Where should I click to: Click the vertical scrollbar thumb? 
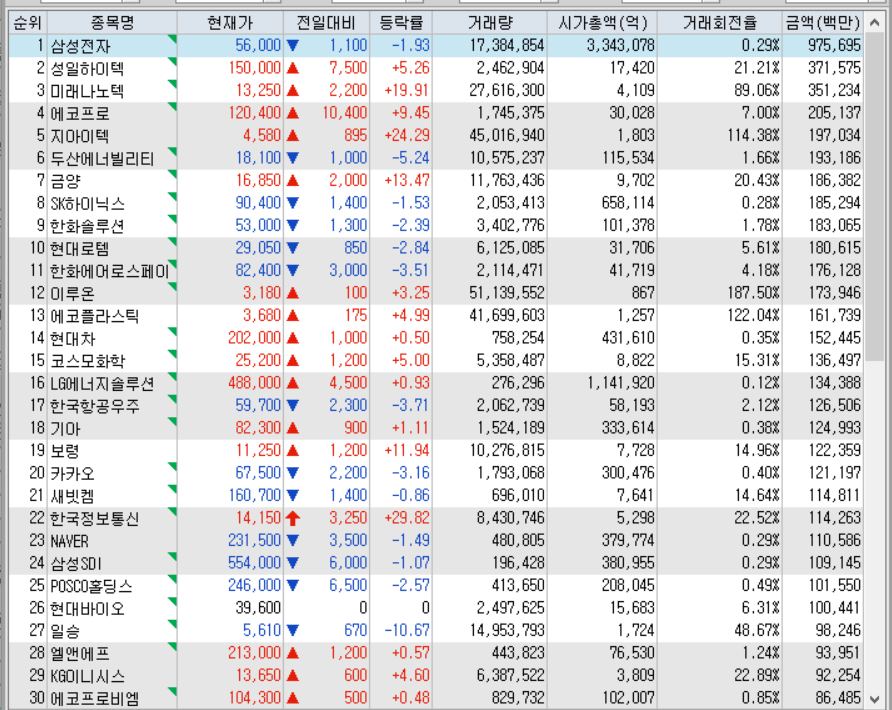coord(874,196)
